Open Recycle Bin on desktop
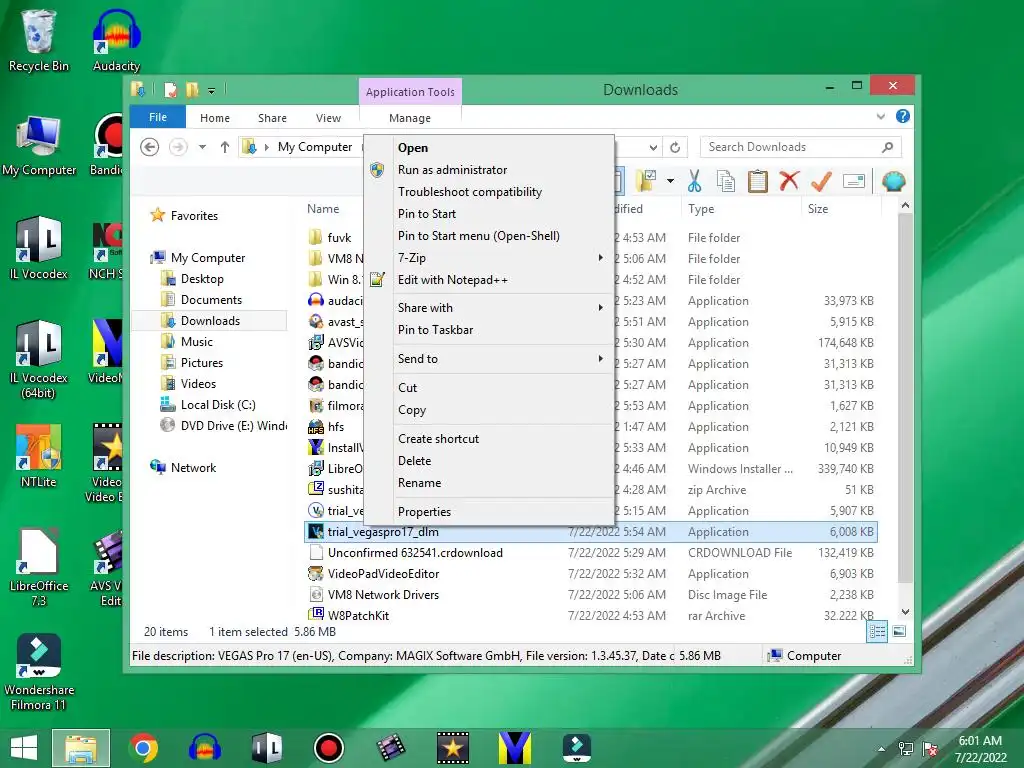This screenshot has width=1024, height=768. [39, 40]
